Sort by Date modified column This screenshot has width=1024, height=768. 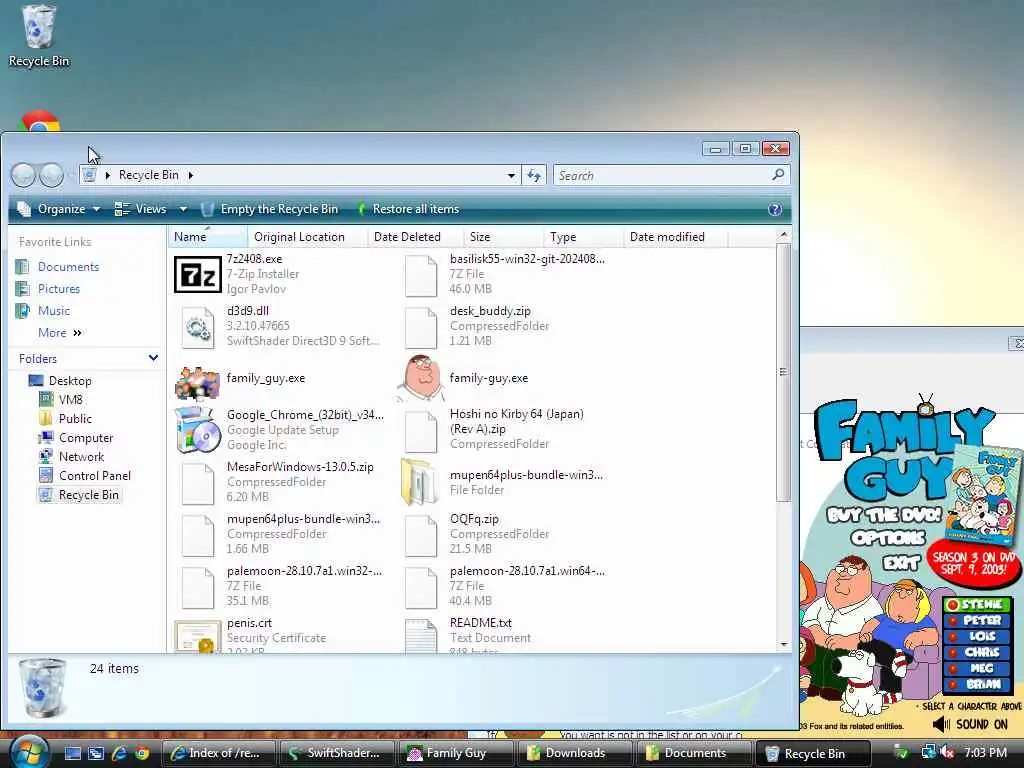point(675,236)
